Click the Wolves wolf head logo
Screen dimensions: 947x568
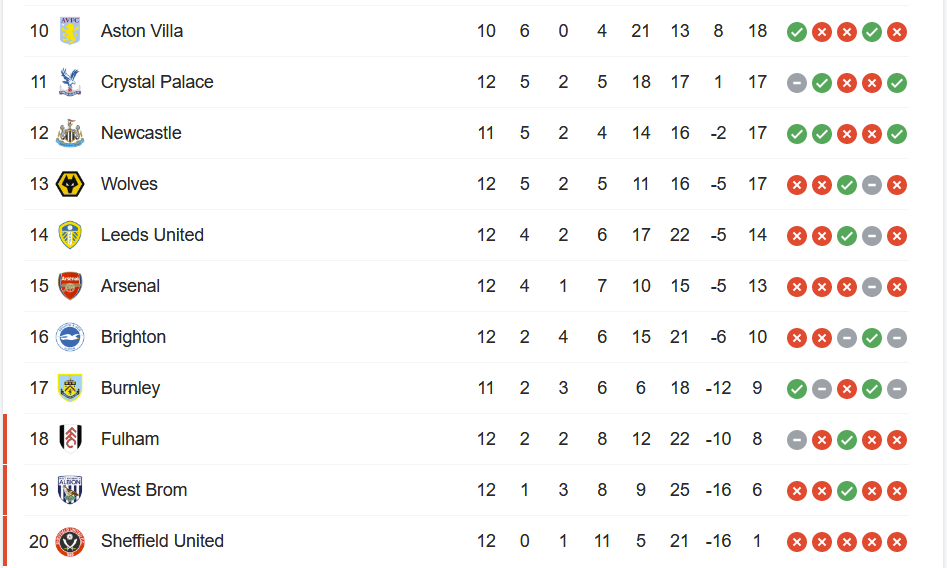[70, 184]
